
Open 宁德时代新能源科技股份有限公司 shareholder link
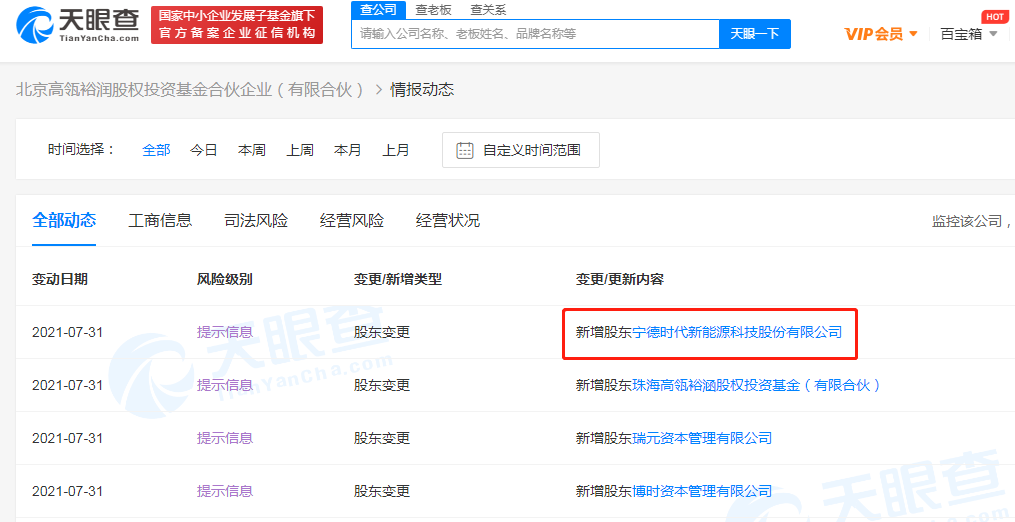tap(737, 332)
